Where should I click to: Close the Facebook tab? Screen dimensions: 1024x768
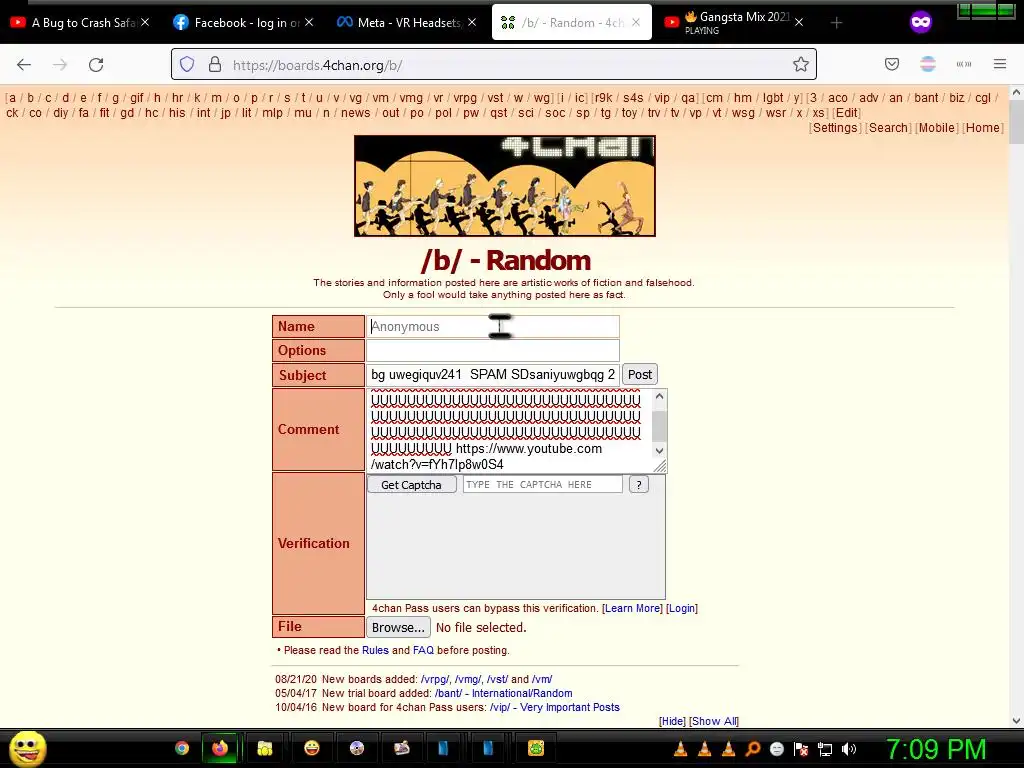[x=309, y=23]
